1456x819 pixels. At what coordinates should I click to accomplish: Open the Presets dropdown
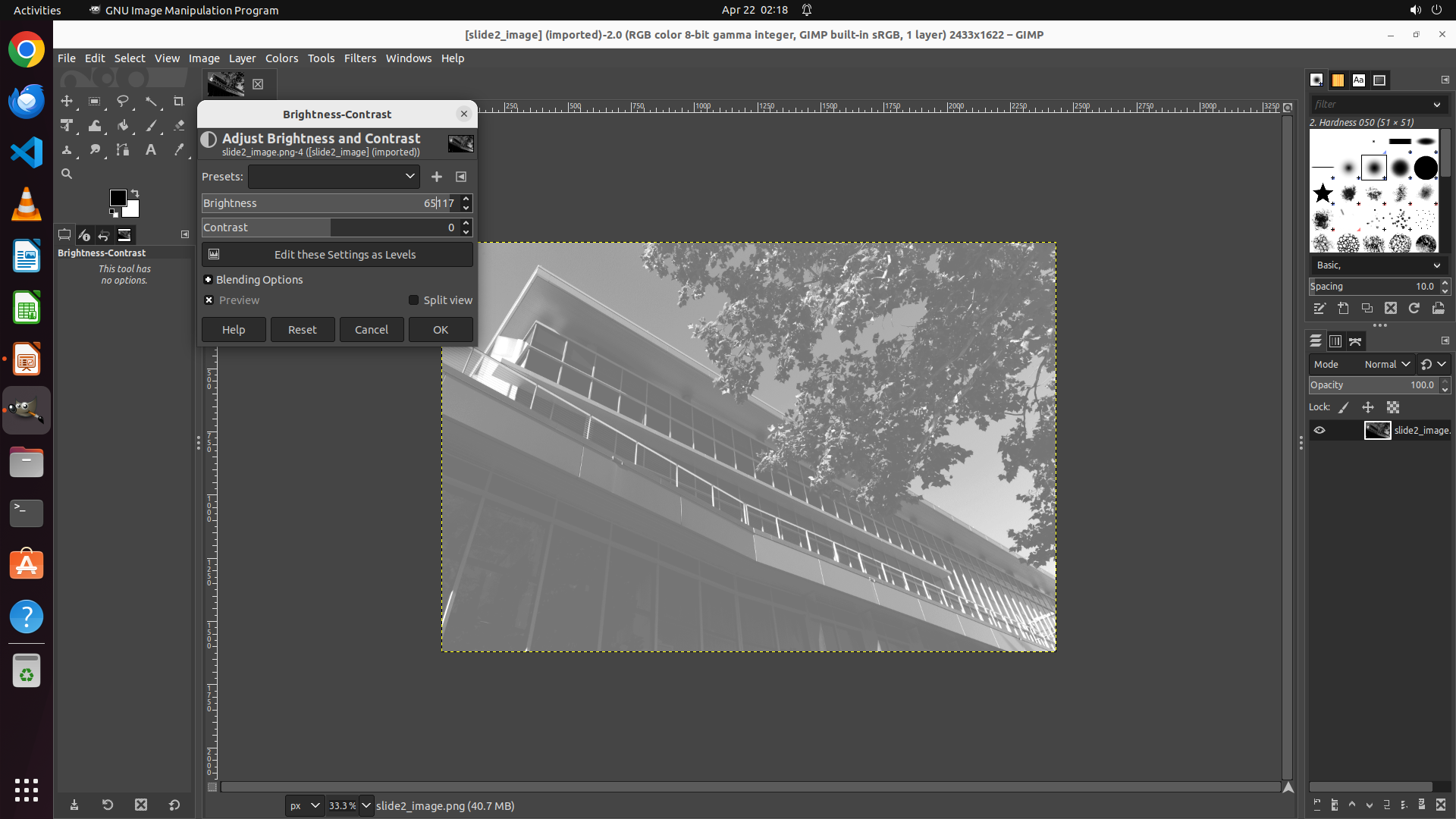(x=334, y=177)
